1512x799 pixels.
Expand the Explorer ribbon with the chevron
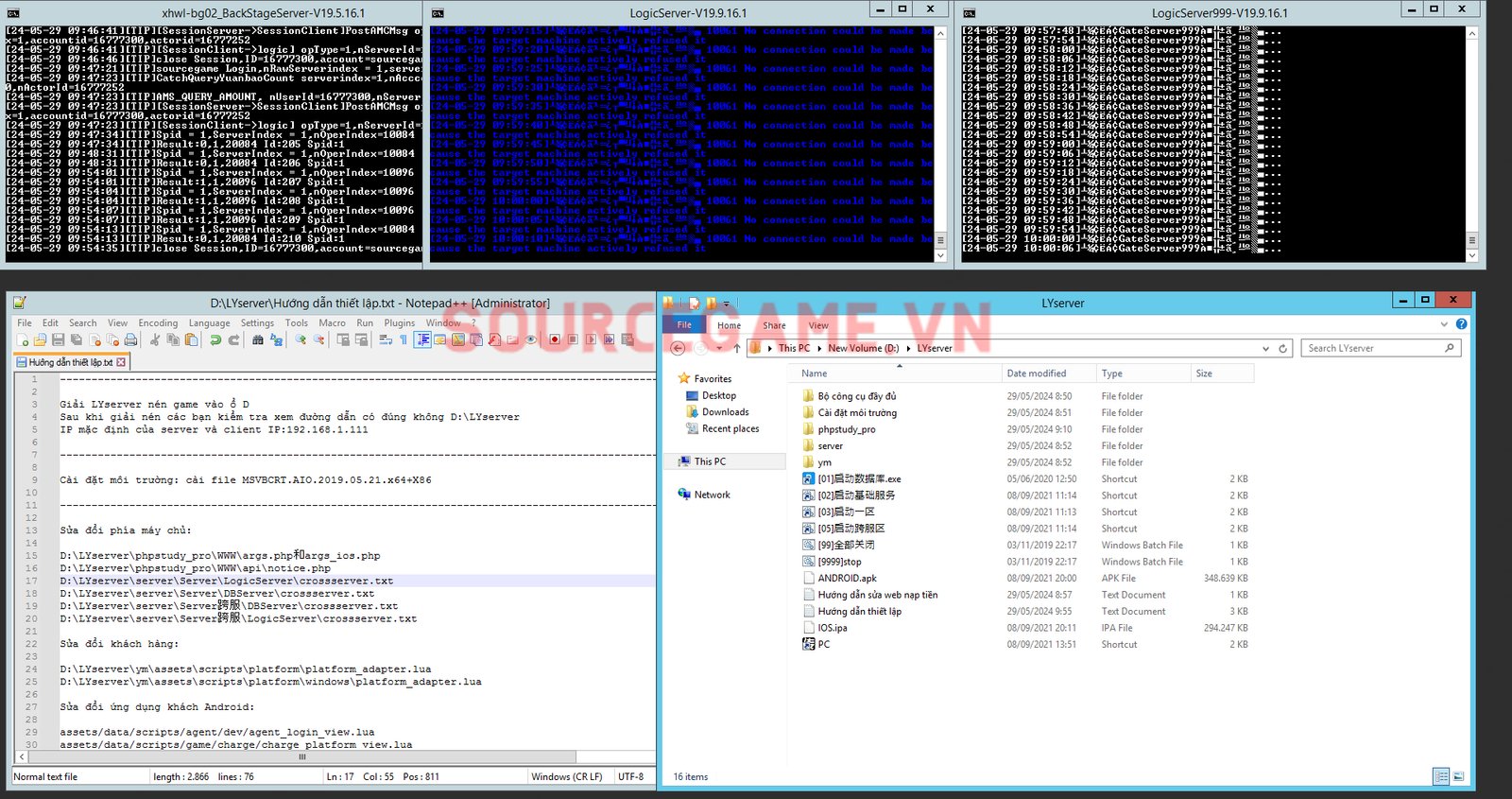[1444, 324]
